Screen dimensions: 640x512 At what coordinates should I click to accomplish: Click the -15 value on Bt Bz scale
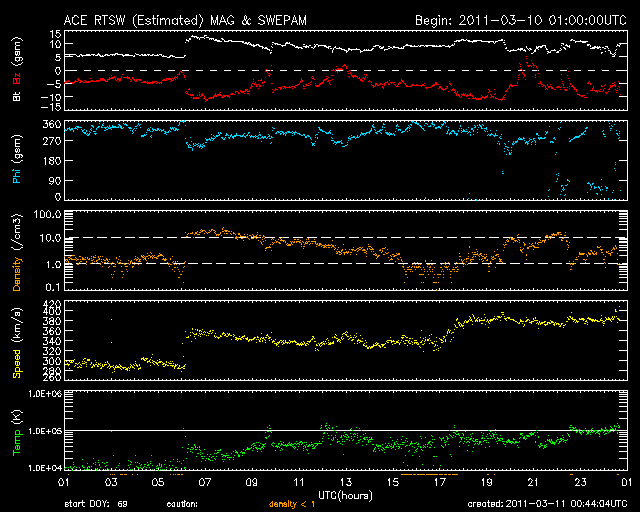pos(51,107)
